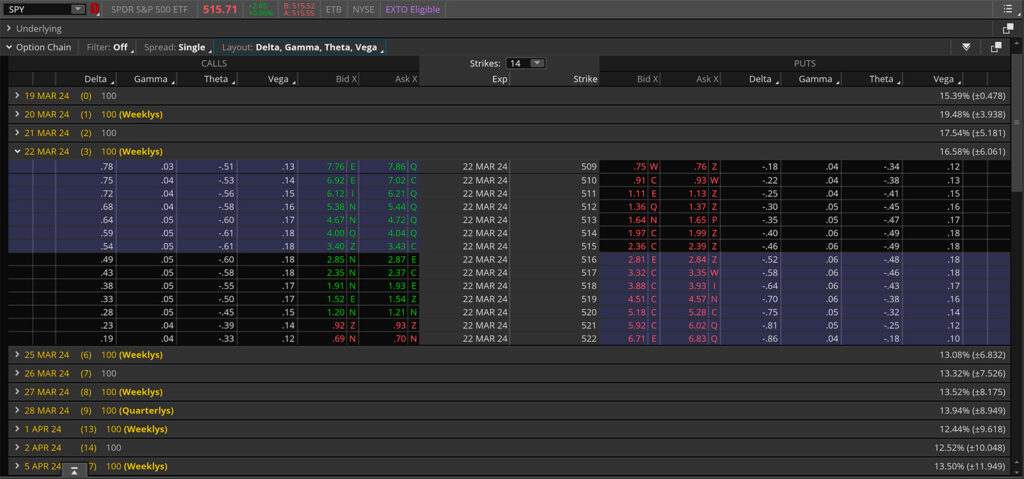Open the Layout: Delta, Gamma, Theta, Vega menu
1024x479 pixels.
tap(301, 47)
